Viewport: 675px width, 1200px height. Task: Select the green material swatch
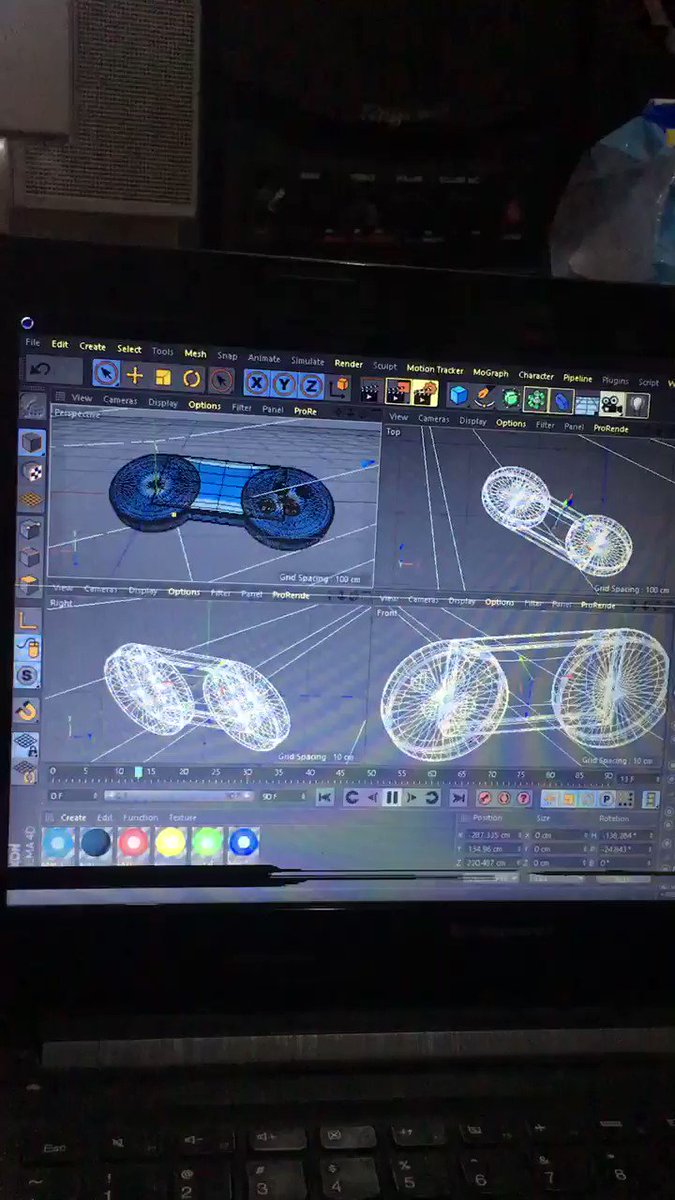tap(207, 843)
